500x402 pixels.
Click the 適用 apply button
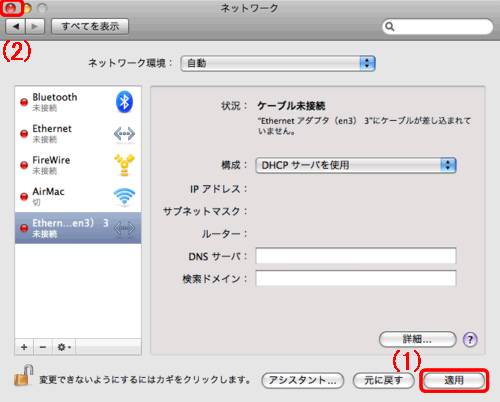[x=454, y=380]
